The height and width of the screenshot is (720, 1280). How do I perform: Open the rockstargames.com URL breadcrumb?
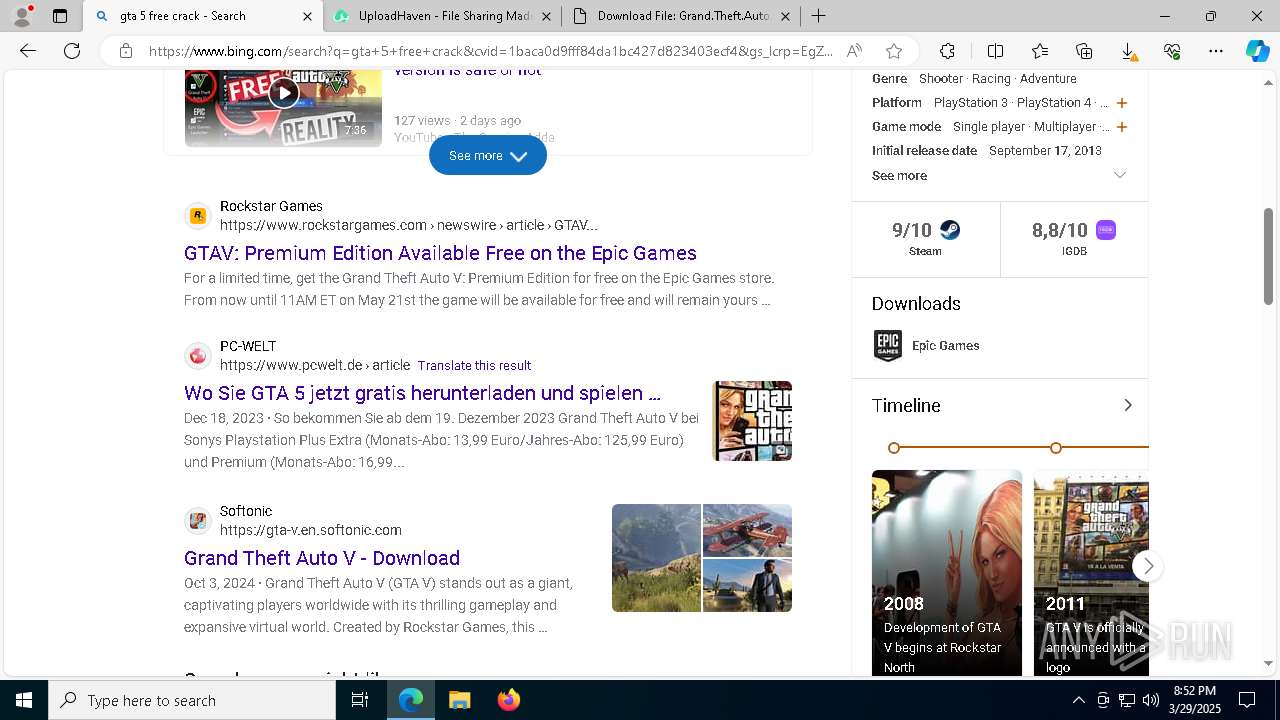click(x=409, y=225)
